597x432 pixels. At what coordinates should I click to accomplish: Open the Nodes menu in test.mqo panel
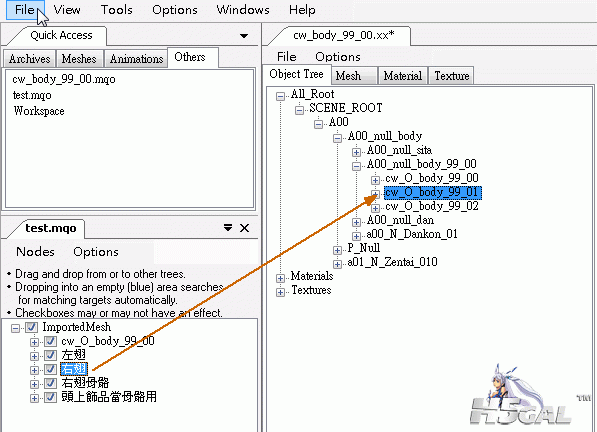35,252
